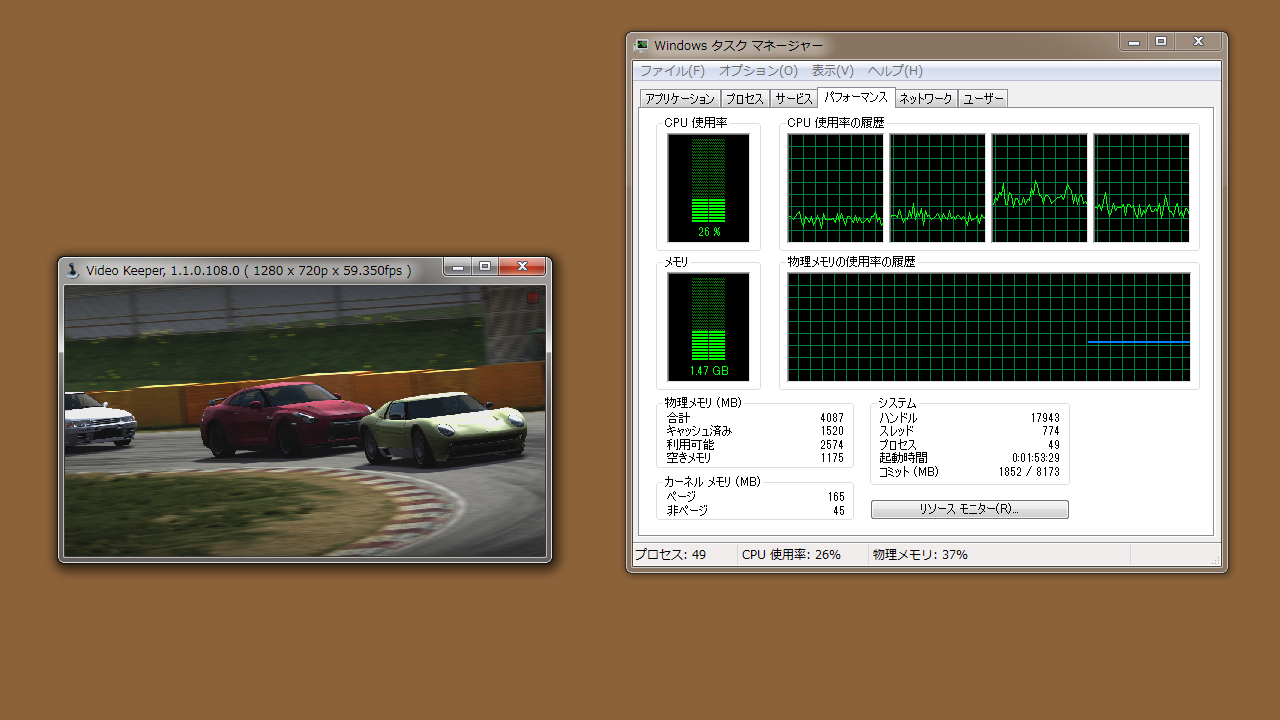The height and width of the screenshot is (720, 1280).
Task: Switch to the プロセス tab
Action: click(745, 99)
